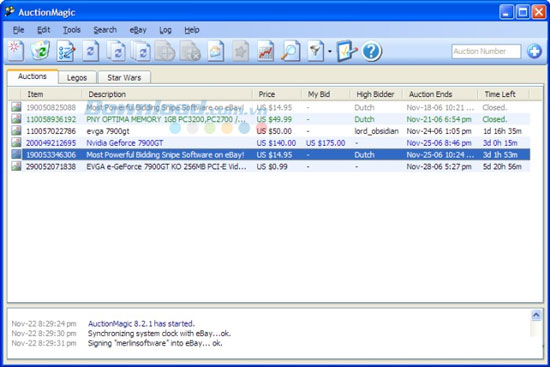Image resolution: width=550 pixels, height=367 pixels.
Task: Sort by the Price column header
Action: [277, 94]
